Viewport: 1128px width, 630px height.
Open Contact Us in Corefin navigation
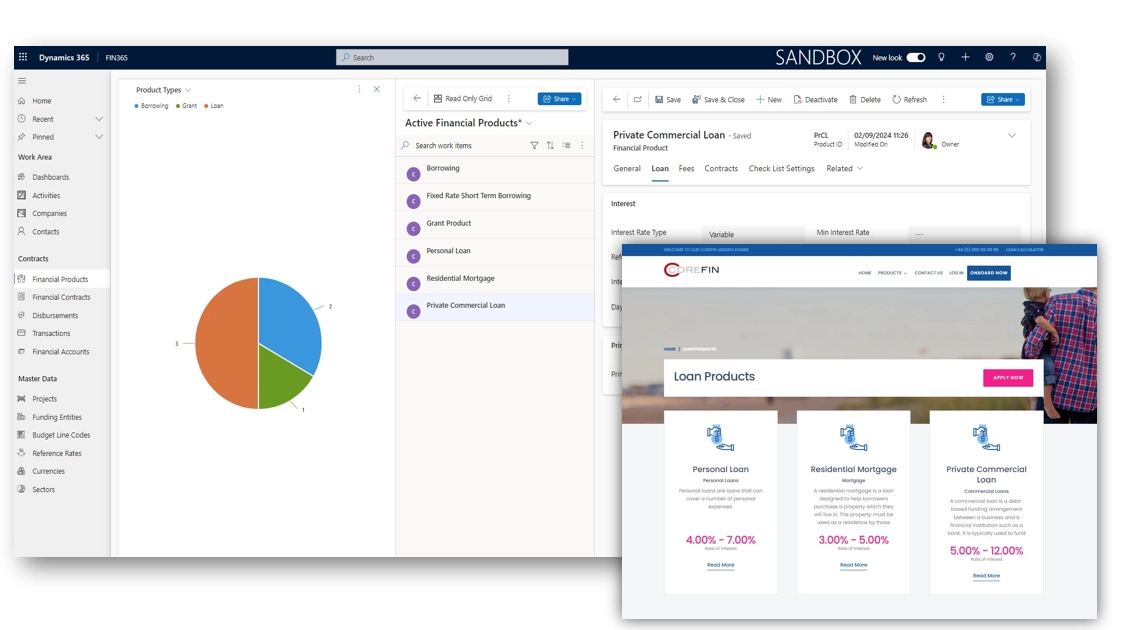click(928, 273)
